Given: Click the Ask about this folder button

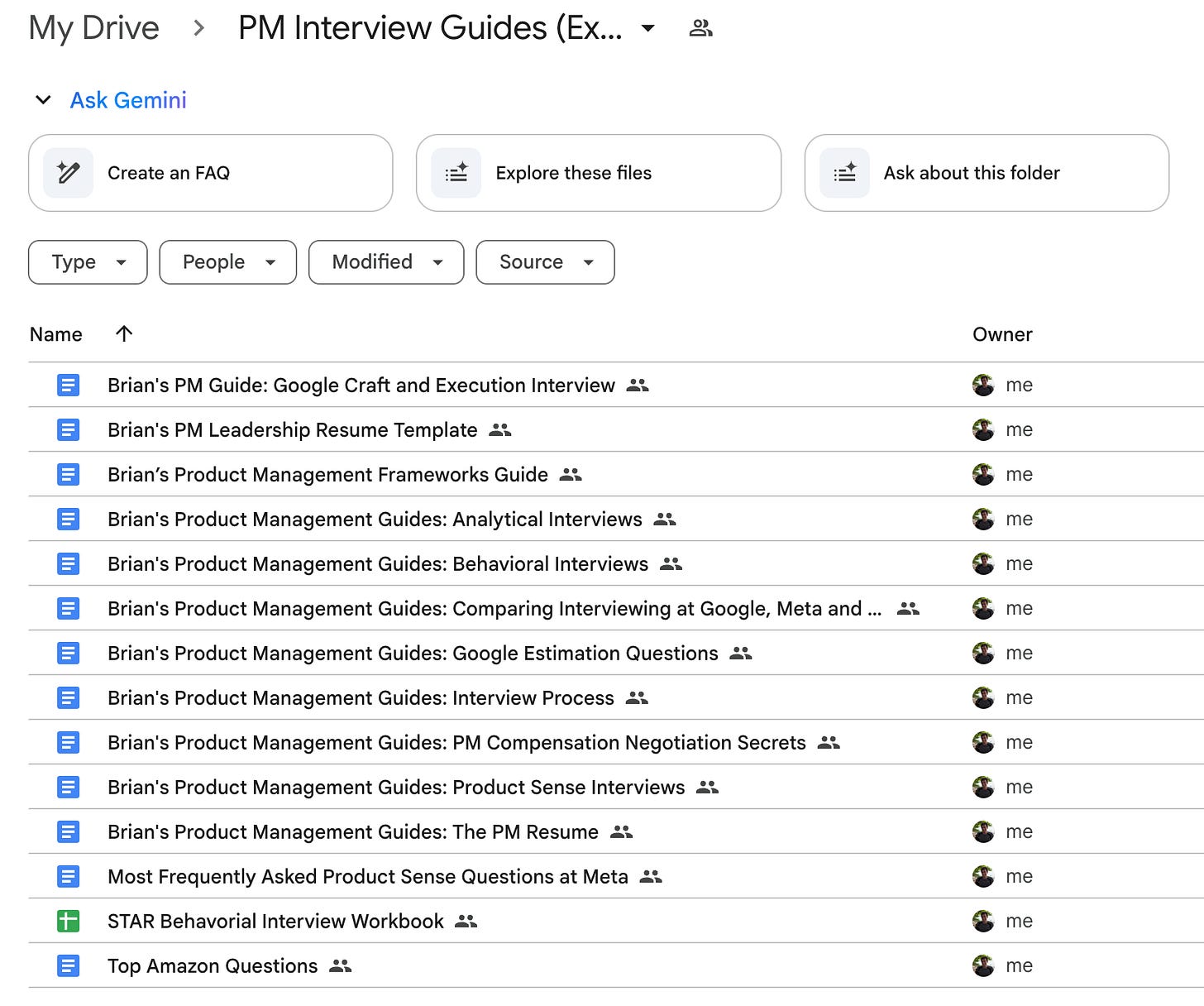Looking at the screenshot, I should point(987,173).
